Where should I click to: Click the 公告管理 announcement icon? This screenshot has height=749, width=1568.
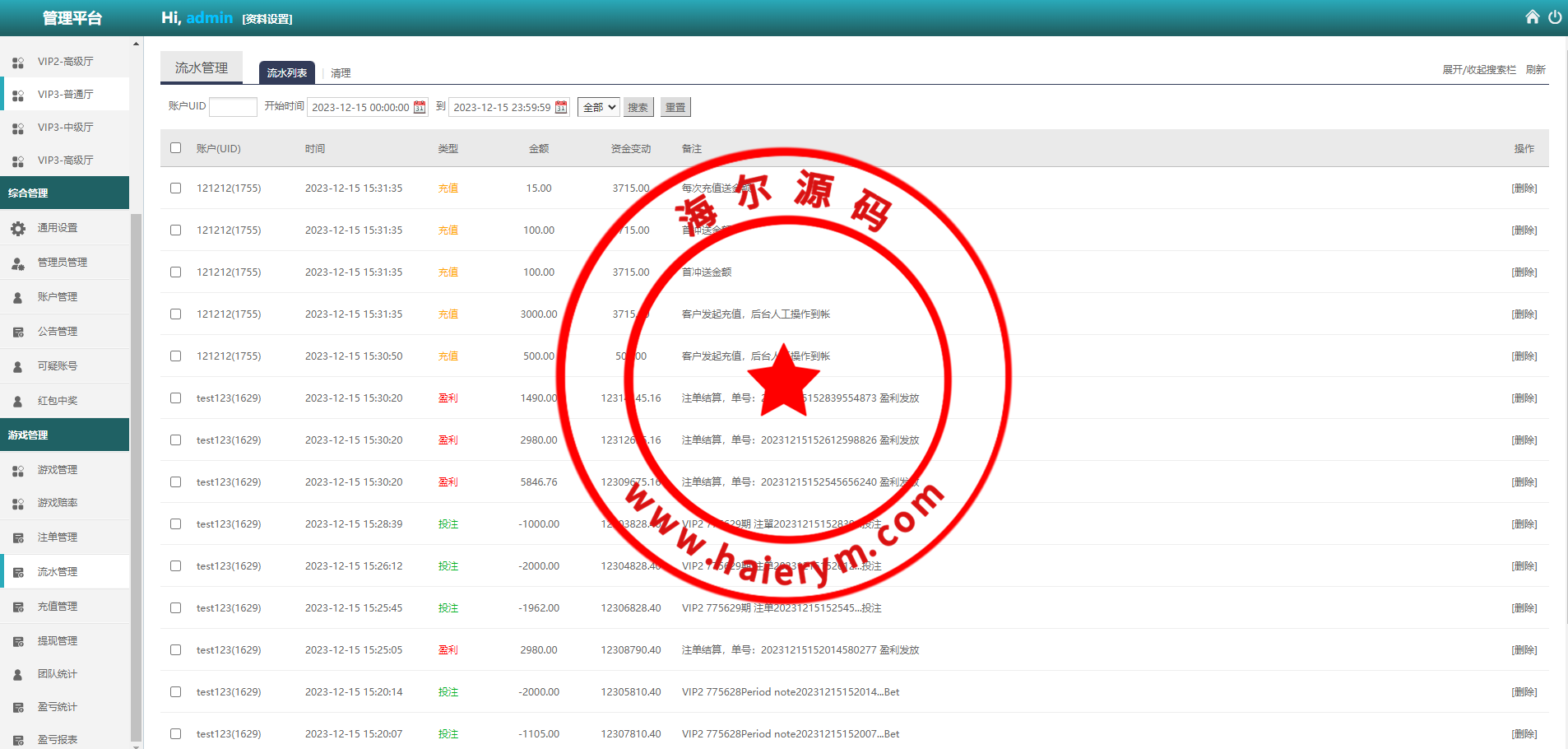pyautogui.click(x=17, y=331)
